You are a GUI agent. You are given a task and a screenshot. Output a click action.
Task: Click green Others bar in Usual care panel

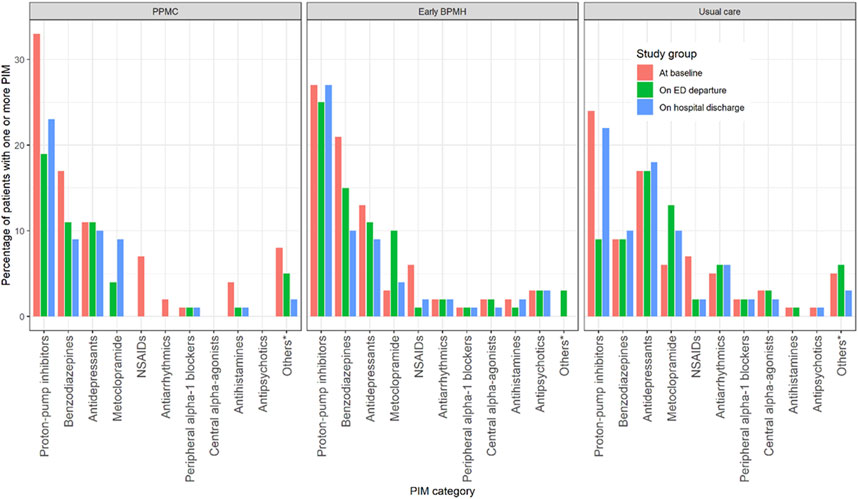coord(841,291)
